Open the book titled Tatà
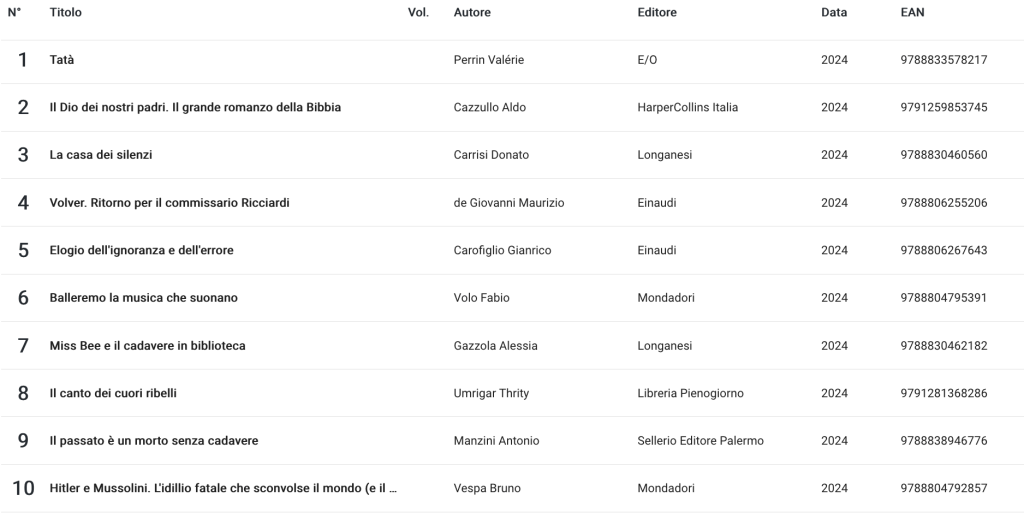1024x514 pixels. tap(62, 60)
